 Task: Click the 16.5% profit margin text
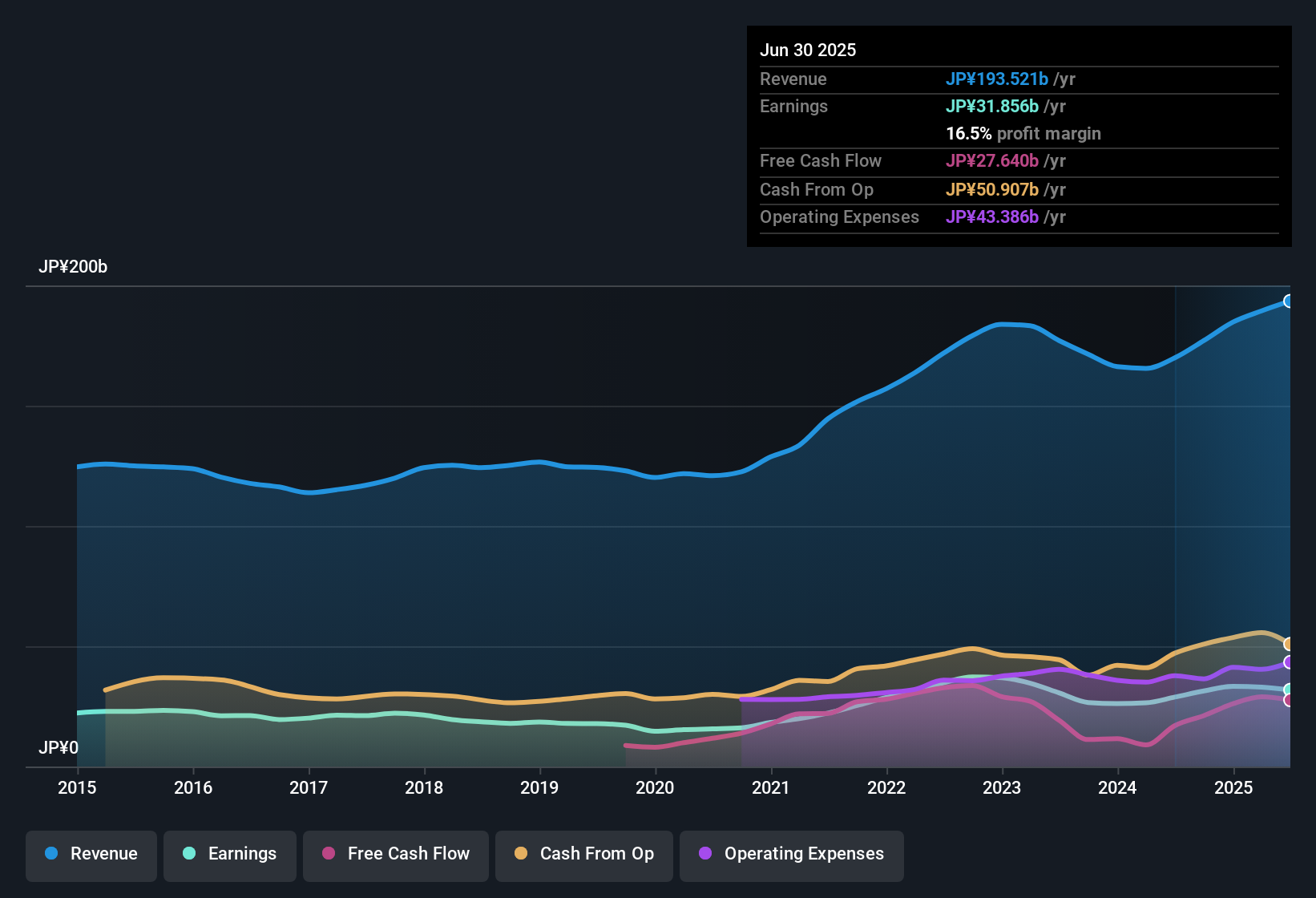1023,133
